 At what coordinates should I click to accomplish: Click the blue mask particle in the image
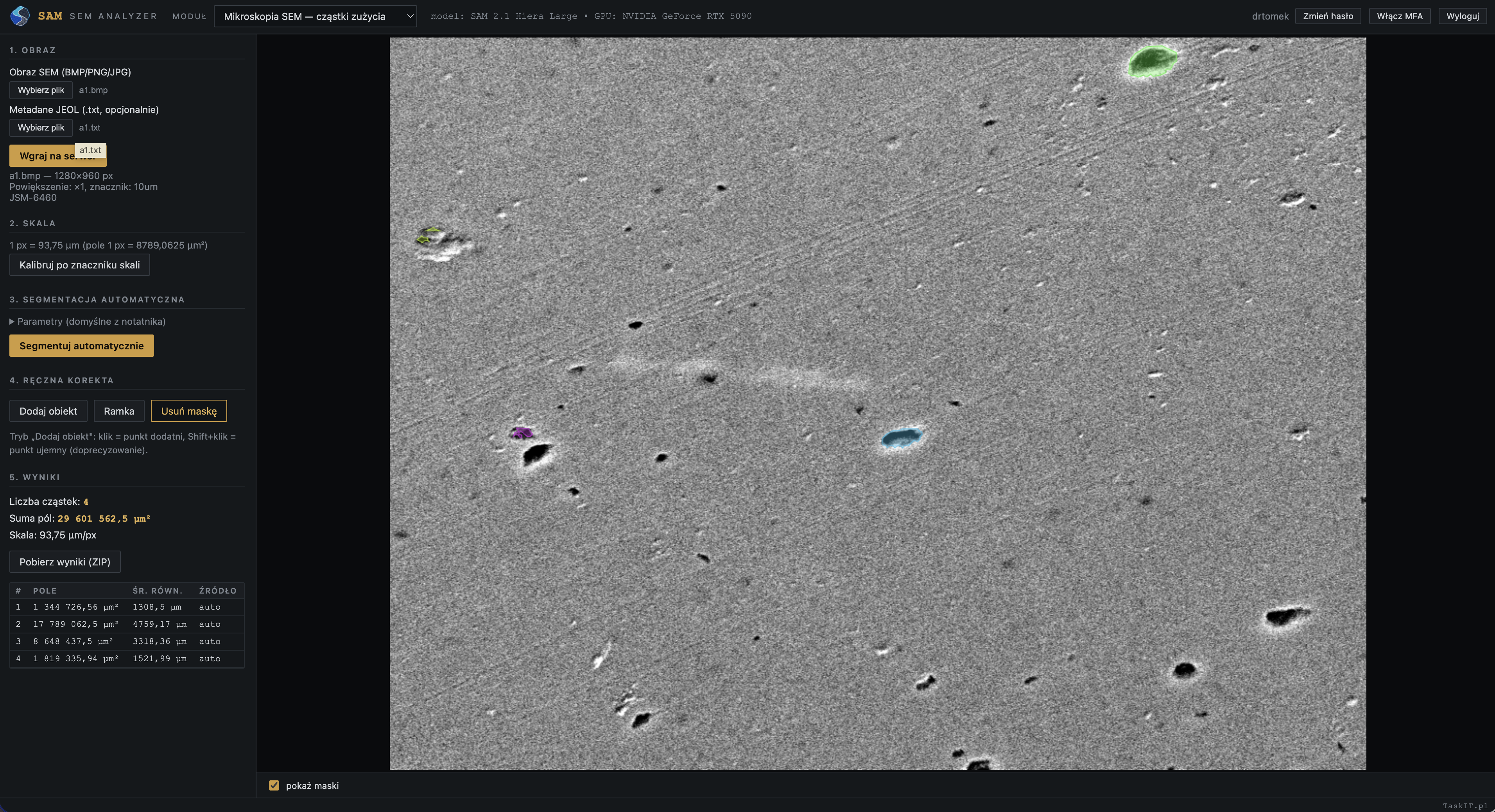902,437
